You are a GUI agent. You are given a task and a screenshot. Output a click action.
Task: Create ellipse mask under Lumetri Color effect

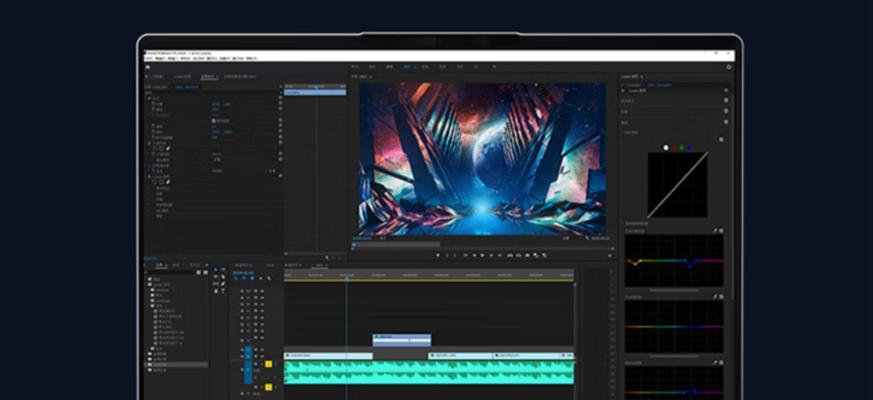click(x=155, y=182)
